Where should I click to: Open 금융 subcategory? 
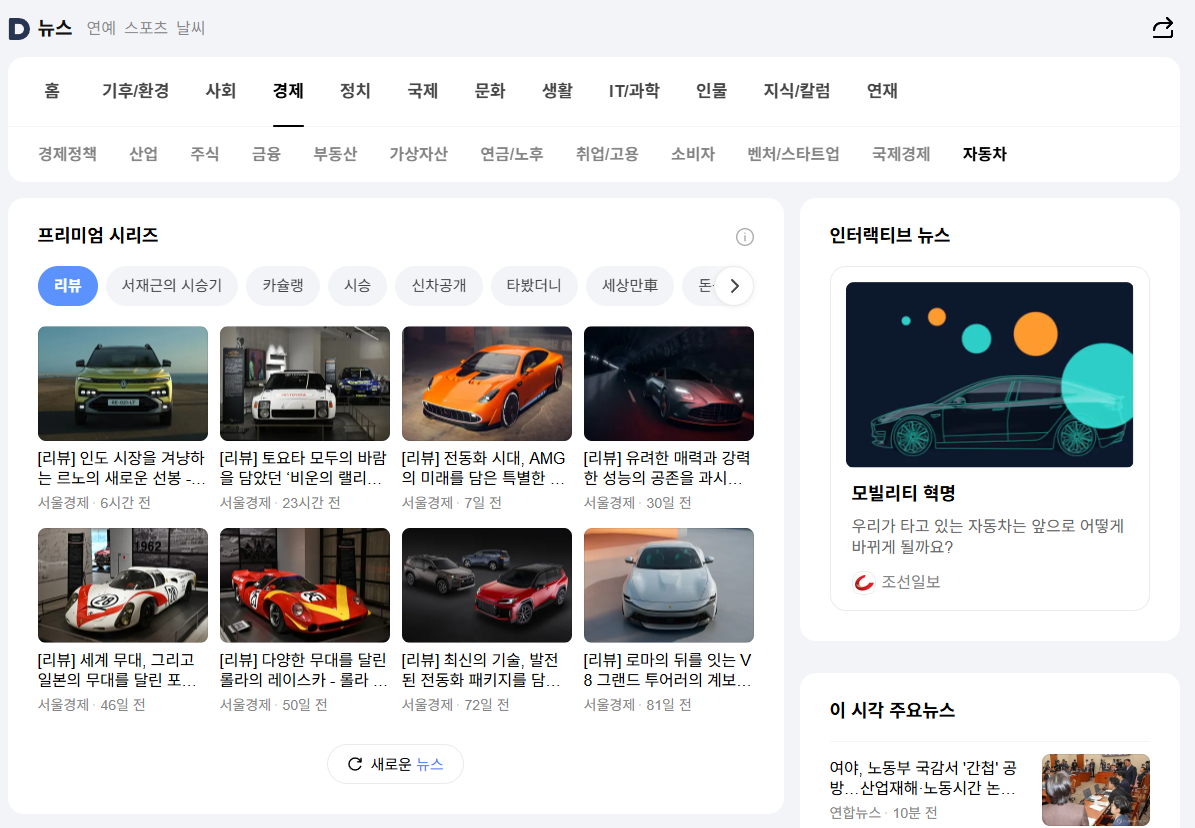point(267,154)
